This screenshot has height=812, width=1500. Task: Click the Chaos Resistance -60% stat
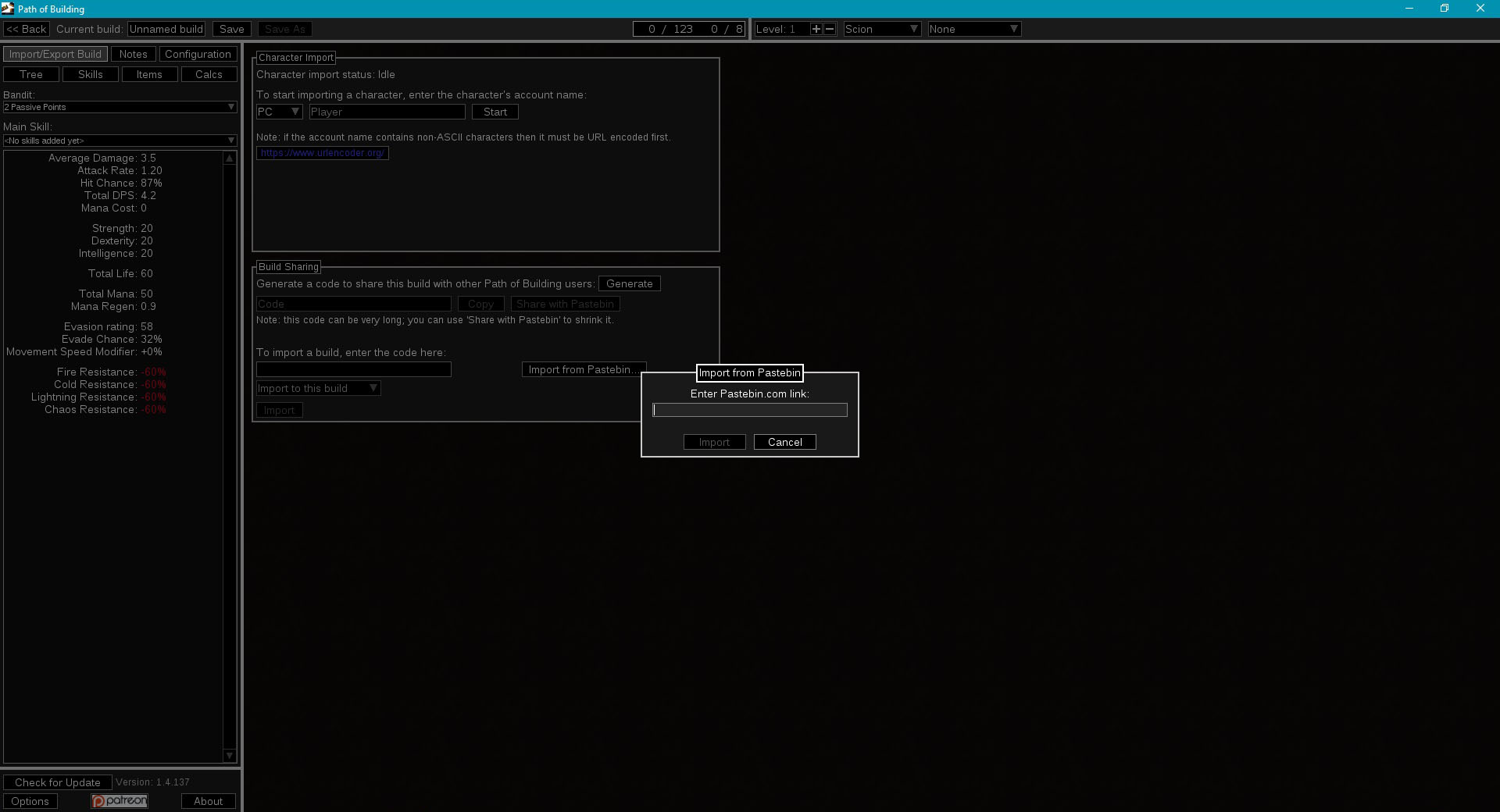(105, 409)
